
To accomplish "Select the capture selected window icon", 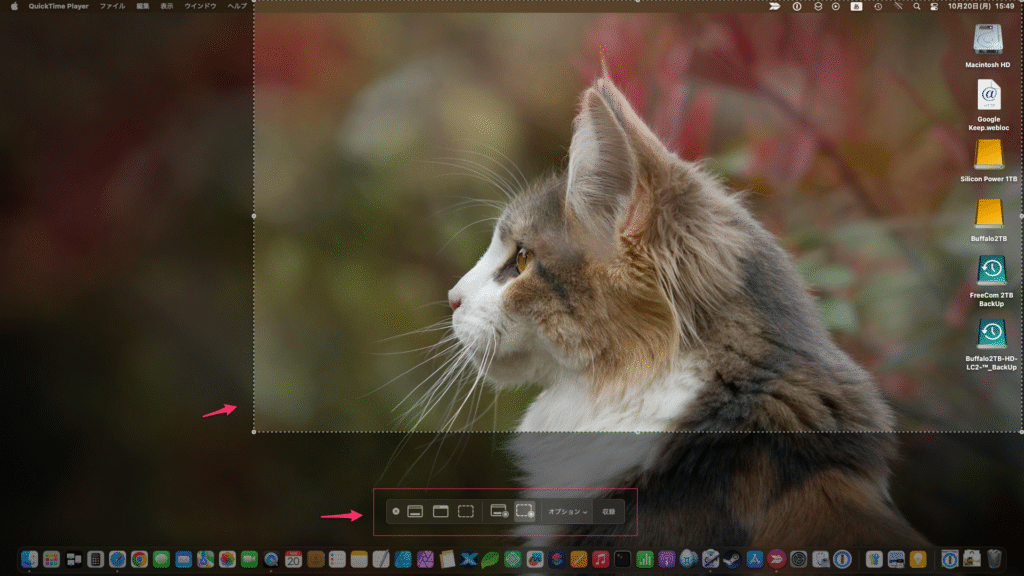I will pyautogui.click(x=440, y=511).
